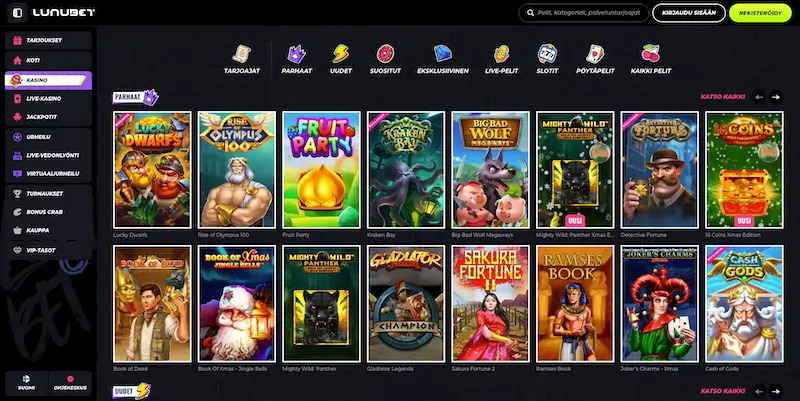Click the Kirjaudu sisään login button

(689, 13)
